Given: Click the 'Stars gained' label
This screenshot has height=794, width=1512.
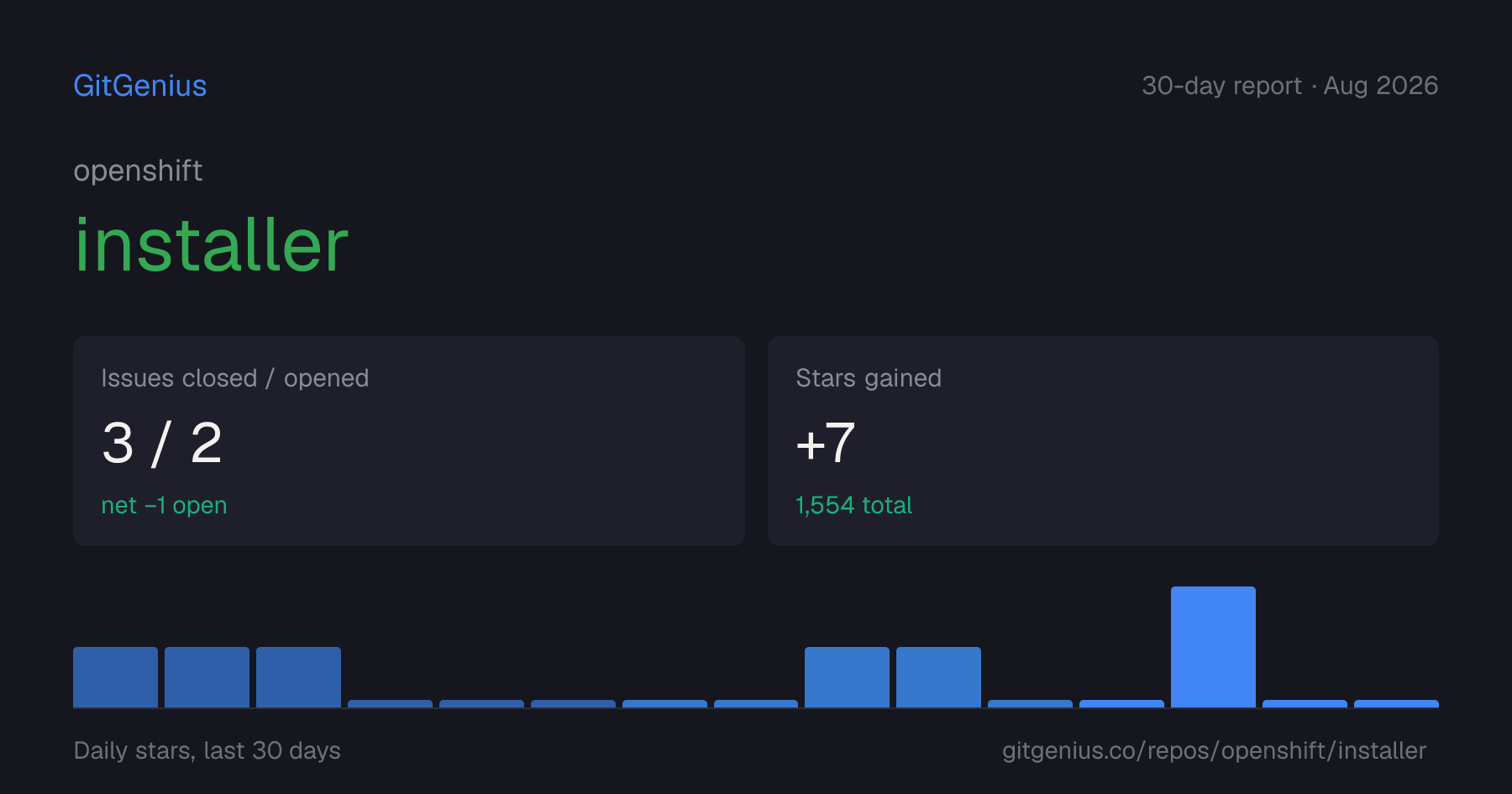Looking at the screenshot, I should pyautogui.click(x=869, y=378).
